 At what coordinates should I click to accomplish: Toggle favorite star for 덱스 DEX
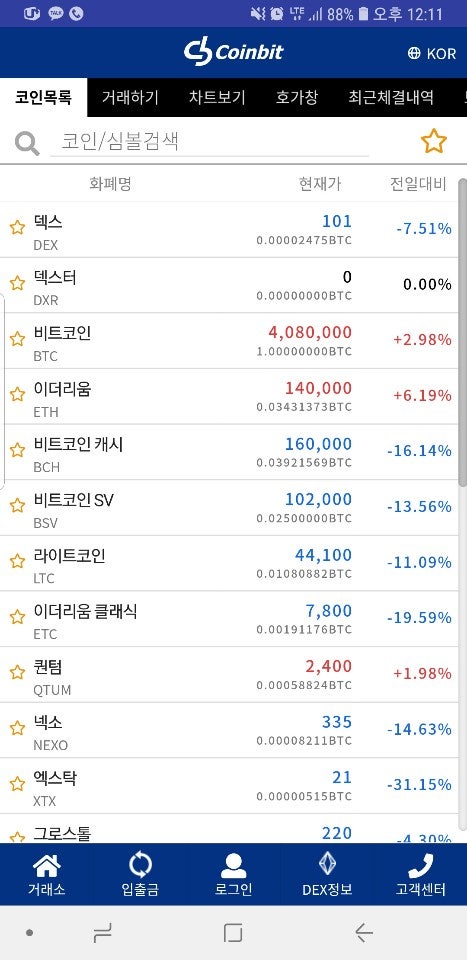coord(17,228)
